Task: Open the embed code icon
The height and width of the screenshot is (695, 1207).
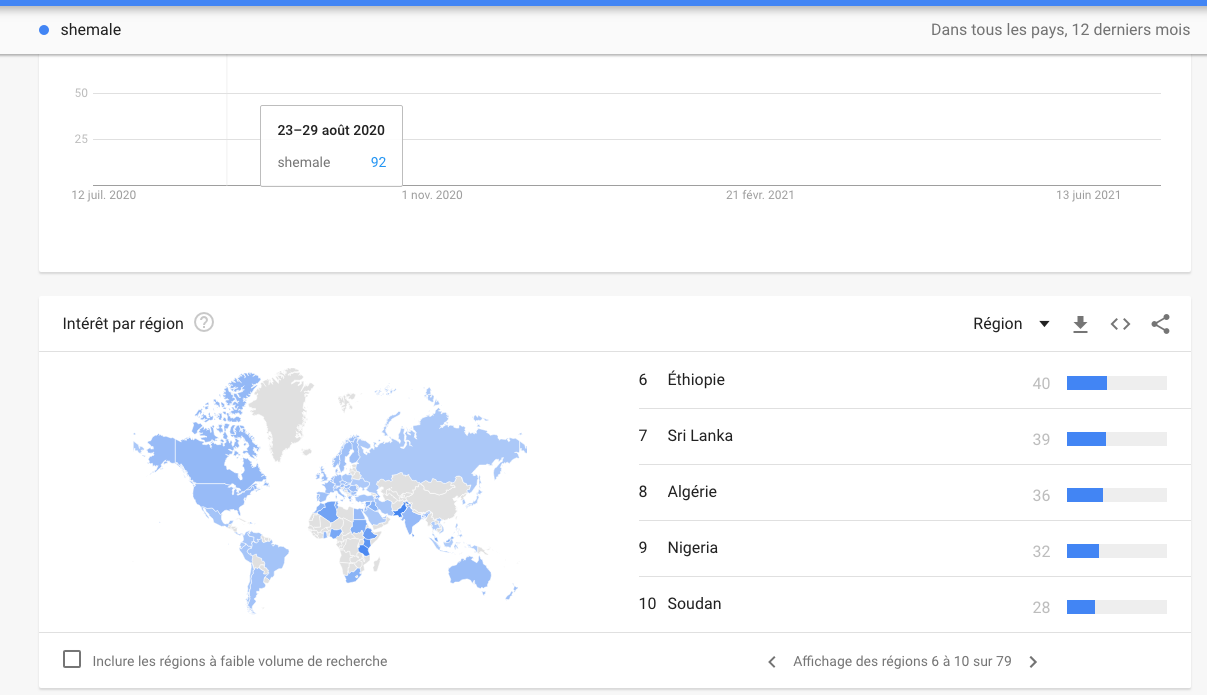Action: tap(1120, 324)
